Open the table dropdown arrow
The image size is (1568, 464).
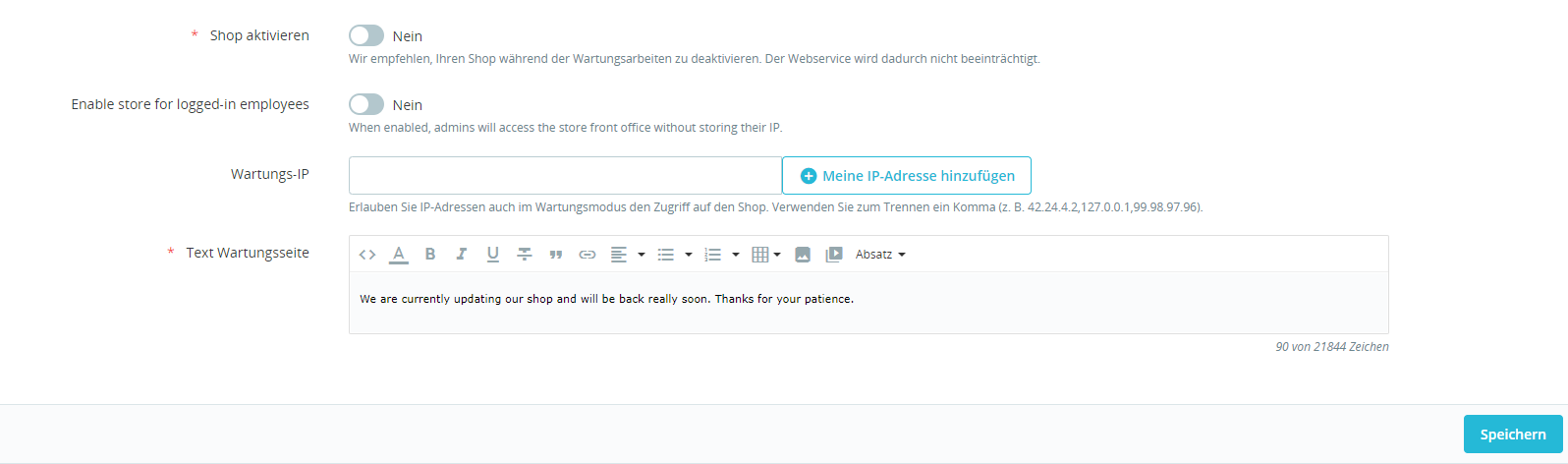pos(777,255)
